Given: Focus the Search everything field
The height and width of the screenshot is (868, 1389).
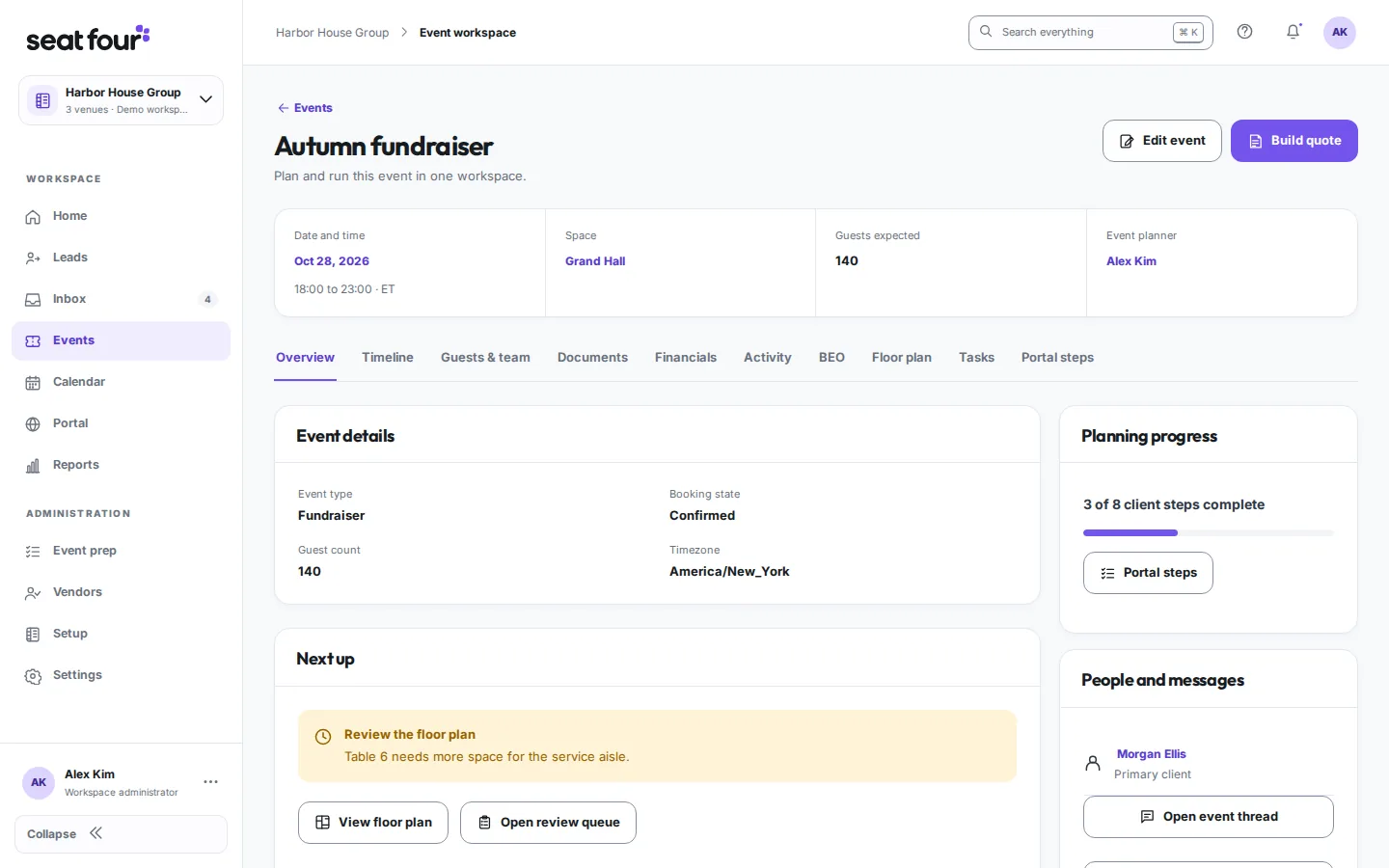Looking at the screenshot, I should [x=1091, y=32].
